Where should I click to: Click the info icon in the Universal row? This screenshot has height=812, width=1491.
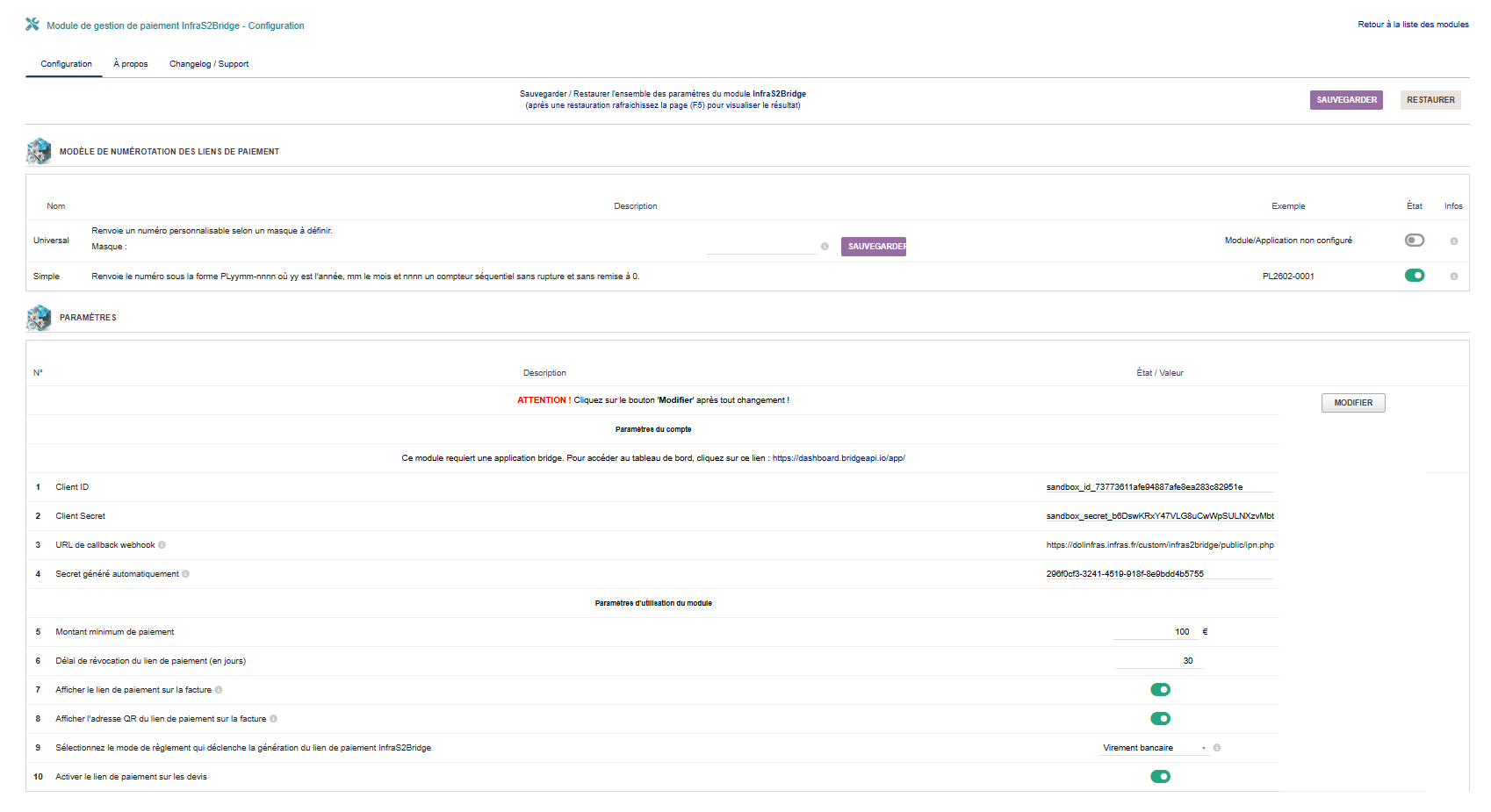[x=1453, y=241]
